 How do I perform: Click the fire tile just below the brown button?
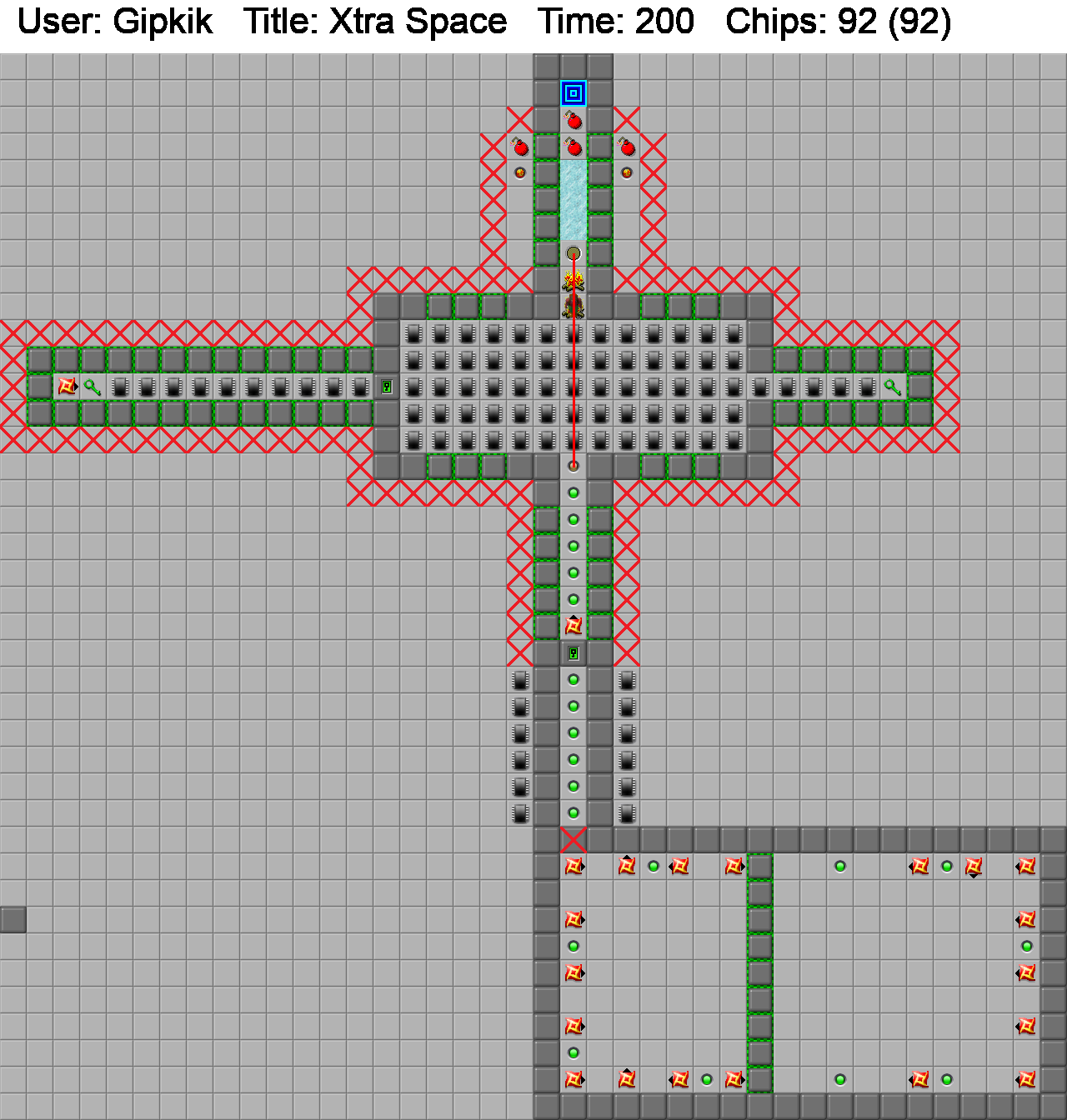click(574, 280)
